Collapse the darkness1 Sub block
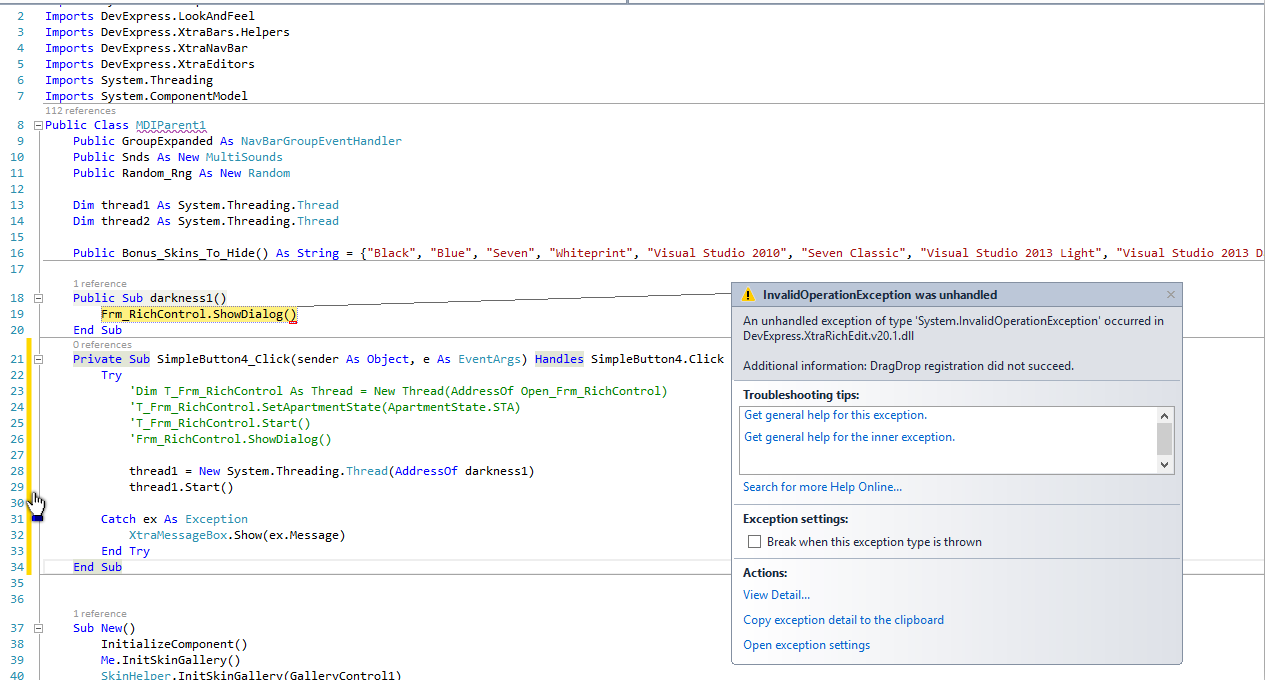Screen dimensions: 1265x680 pyautogui.click(x=38, y=298)
